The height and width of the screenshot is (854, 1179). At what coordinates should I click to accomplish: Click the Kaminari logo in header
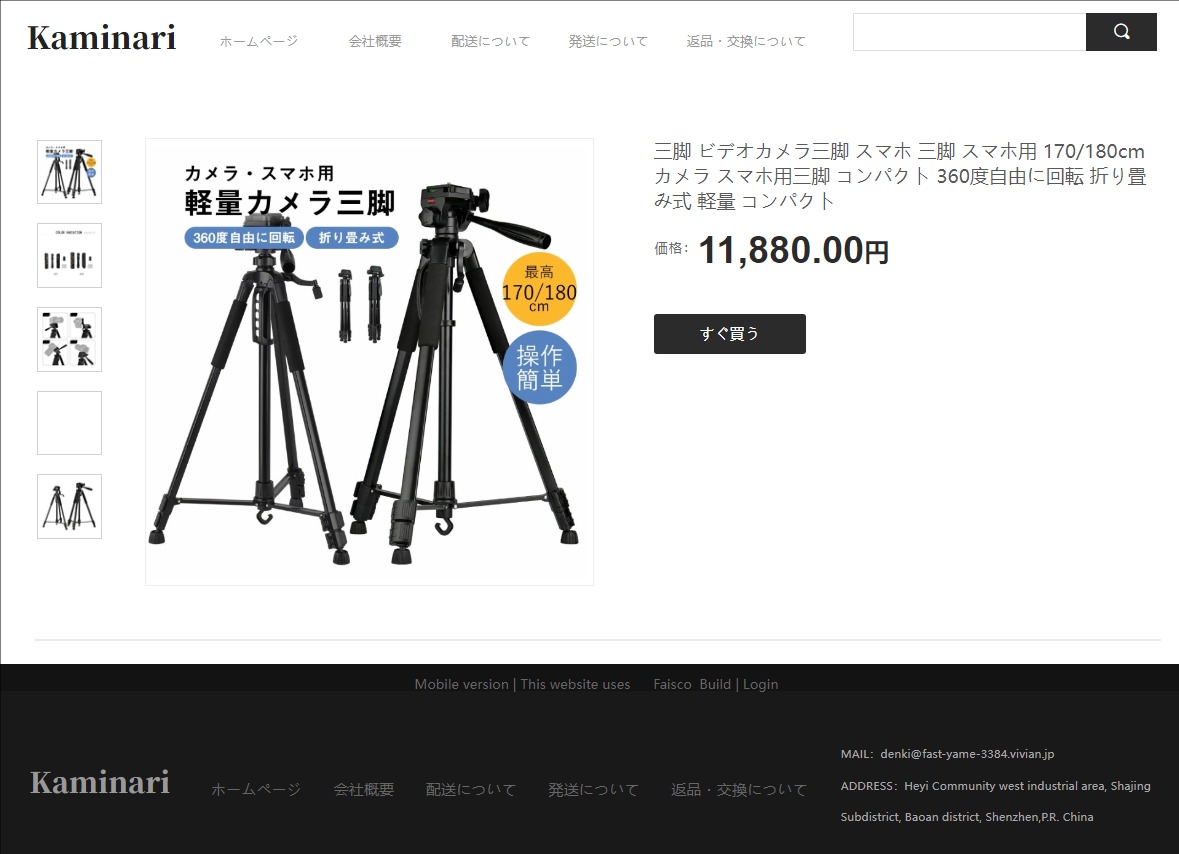[x=102, y=38]
